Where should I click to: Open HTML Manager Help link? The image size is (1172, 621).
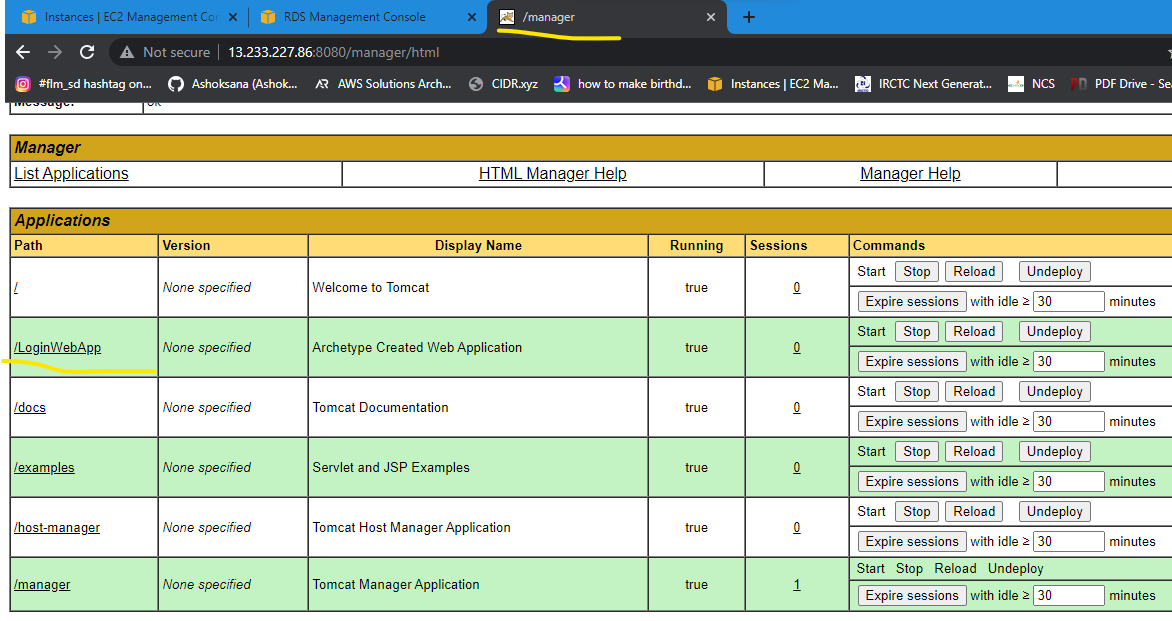[552, 173]
